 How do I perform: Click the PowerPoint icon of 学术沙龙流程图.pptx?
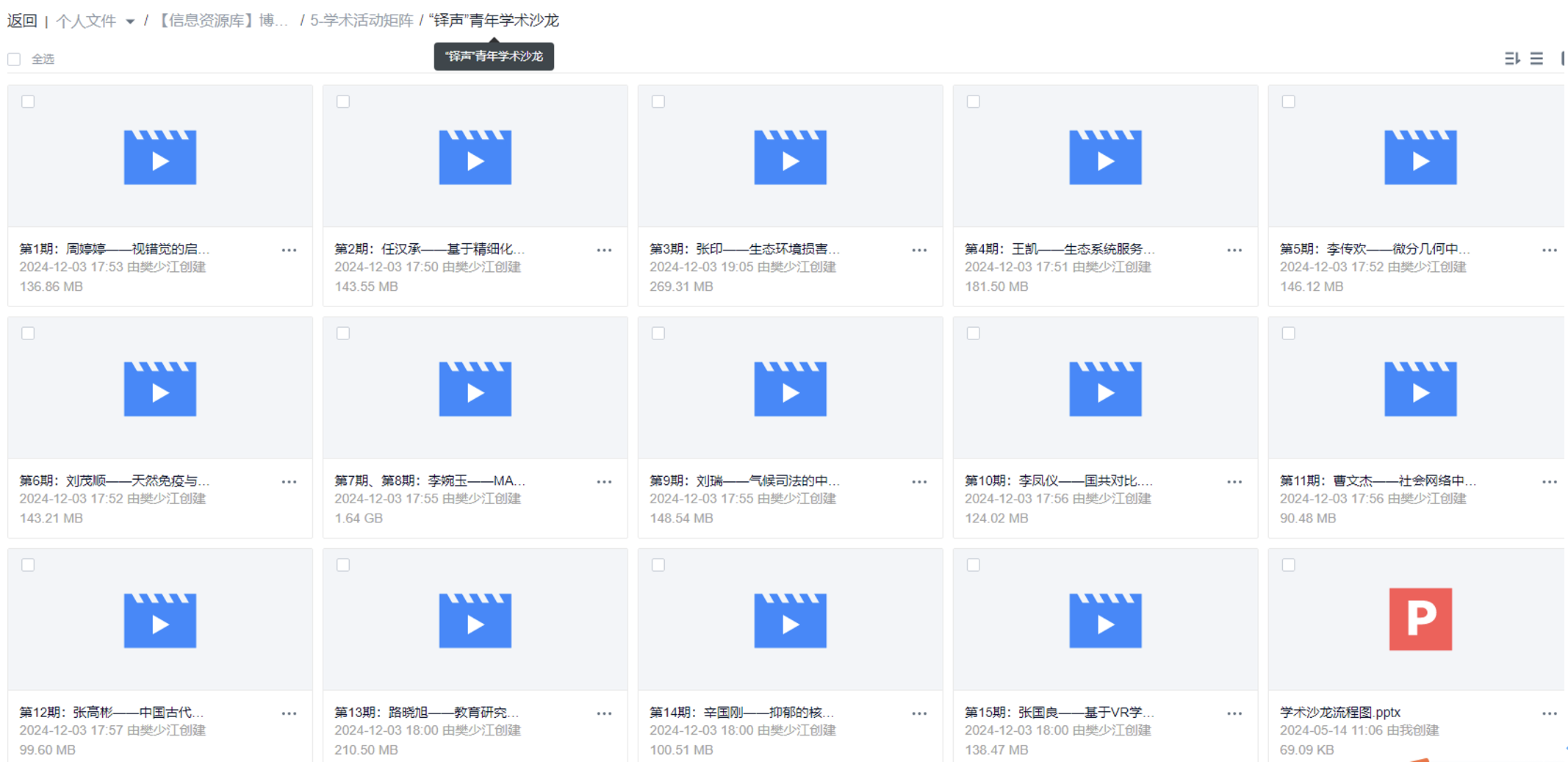click(x=1420, y=619)
